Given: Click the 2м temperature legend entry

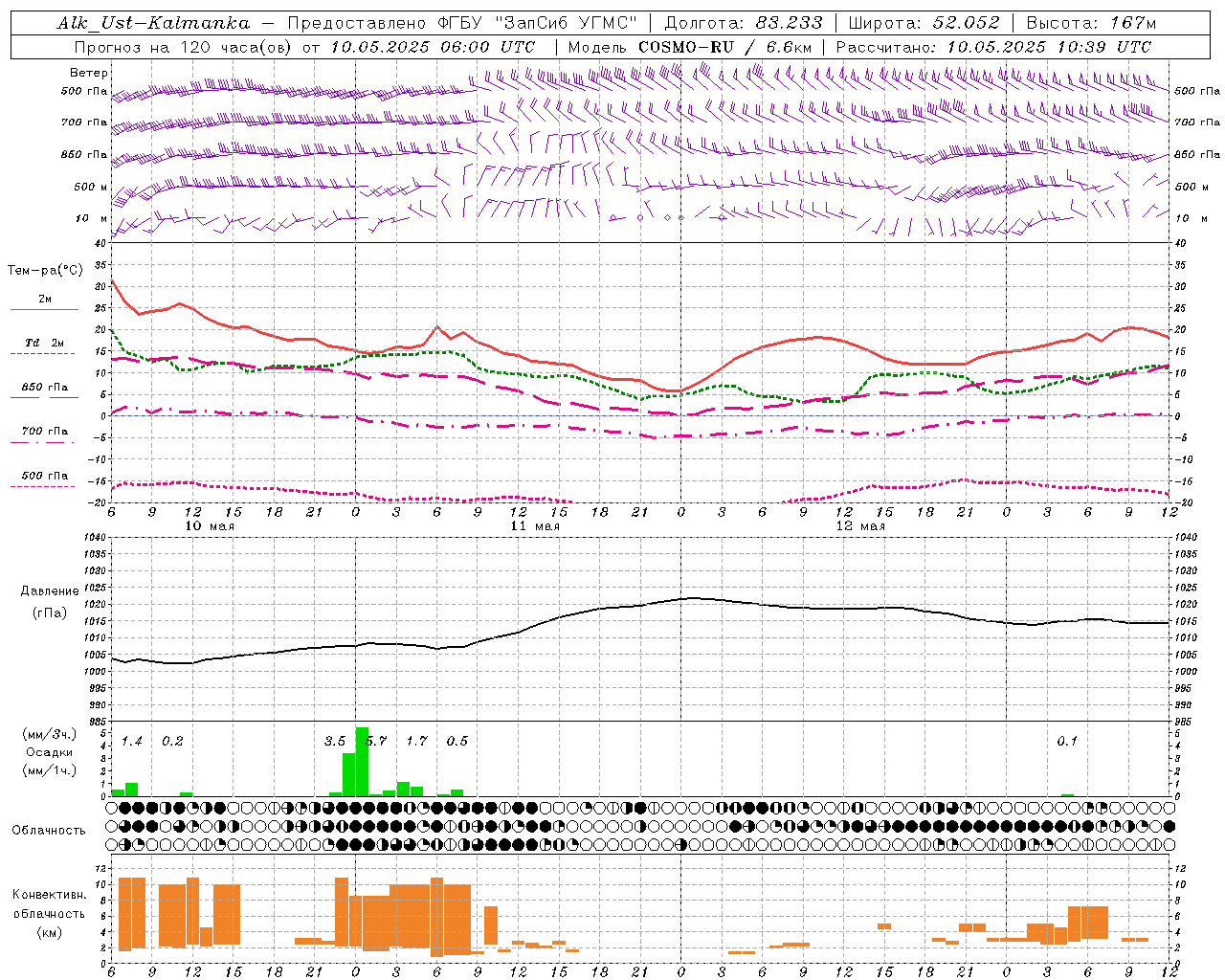Looking at the screenshot, I should [x=45, y=300].
